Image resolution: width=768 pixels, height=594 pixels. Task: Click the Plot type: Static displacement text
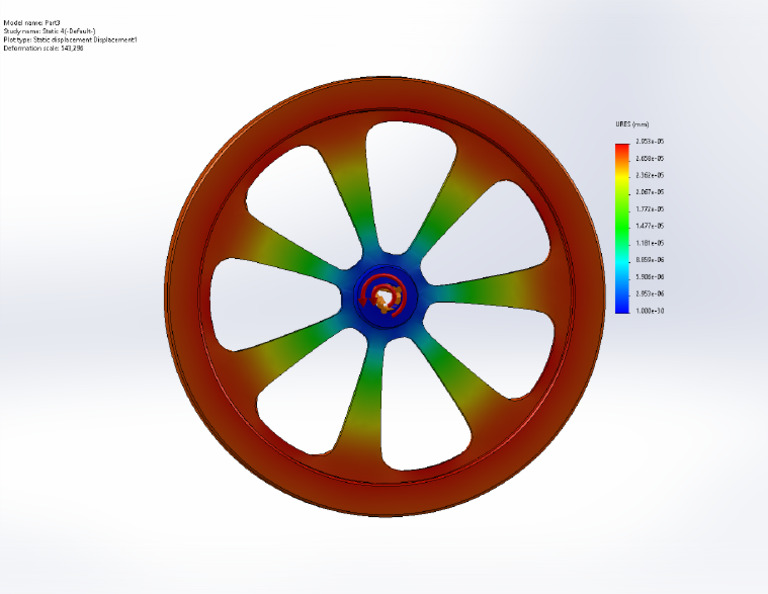(70, 39)
